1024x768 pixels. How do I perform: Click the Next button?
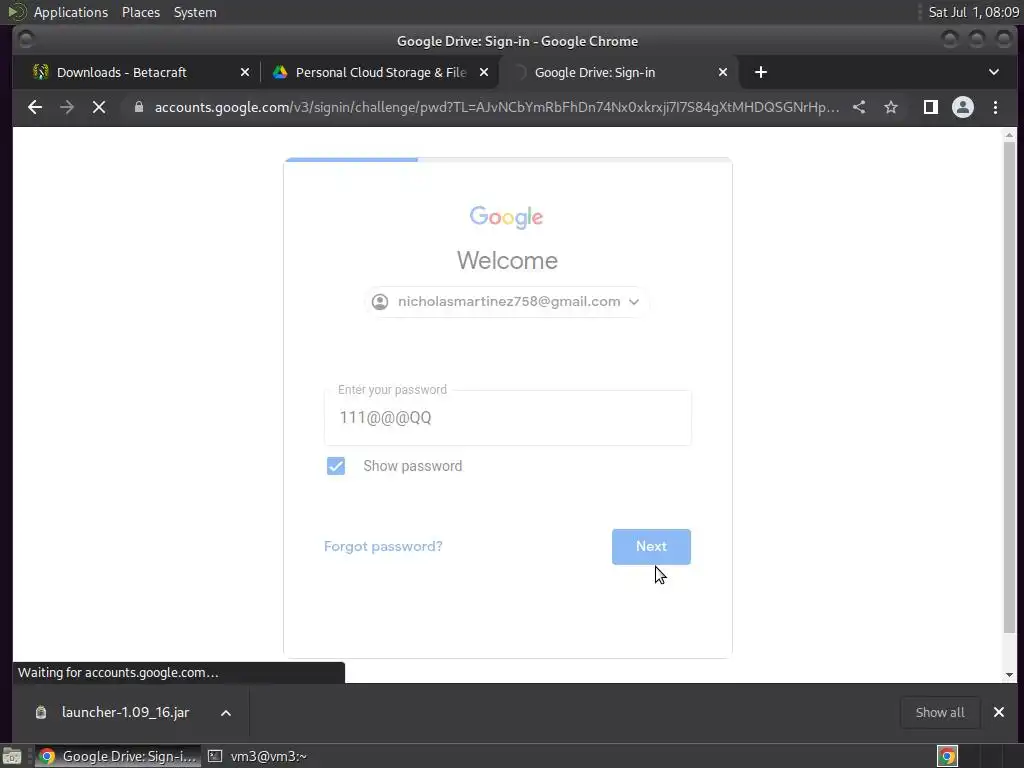click(651, 547)
